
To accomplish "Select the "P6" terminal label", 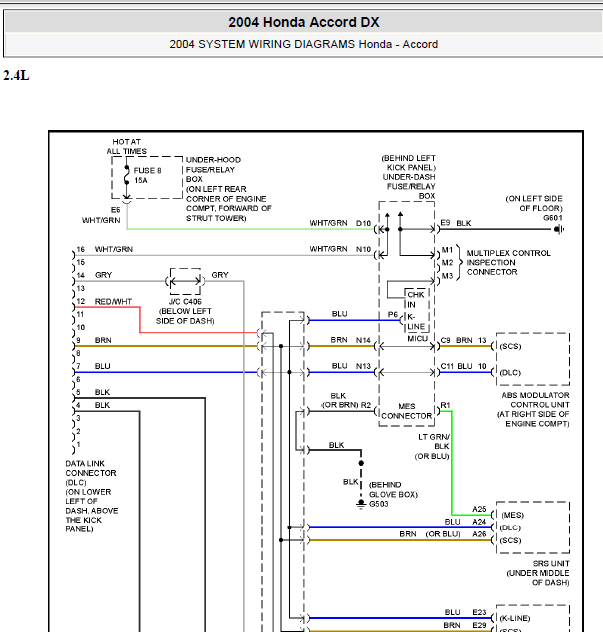I will point(393,314).
